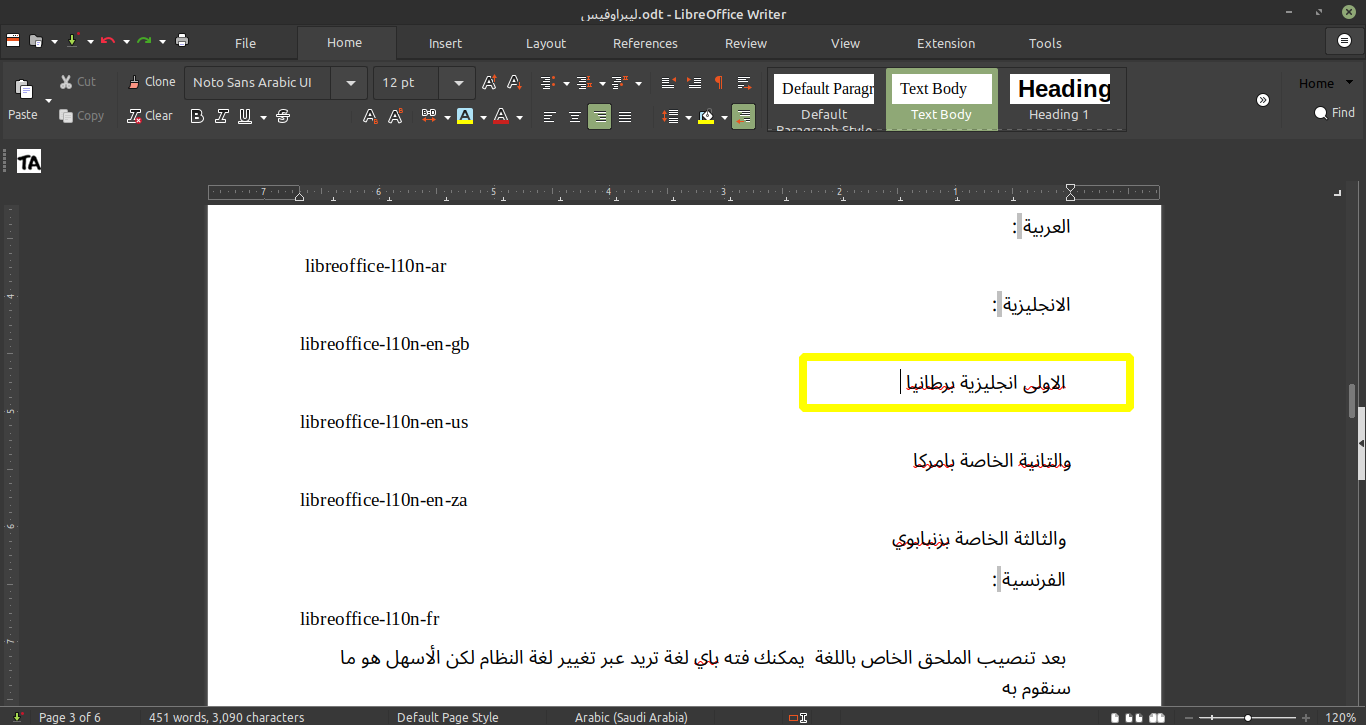Screen dimensions: 1366x725
Task: Click the Arabic (Saudi Arabia) language status field
Action: tap(631, 717)
